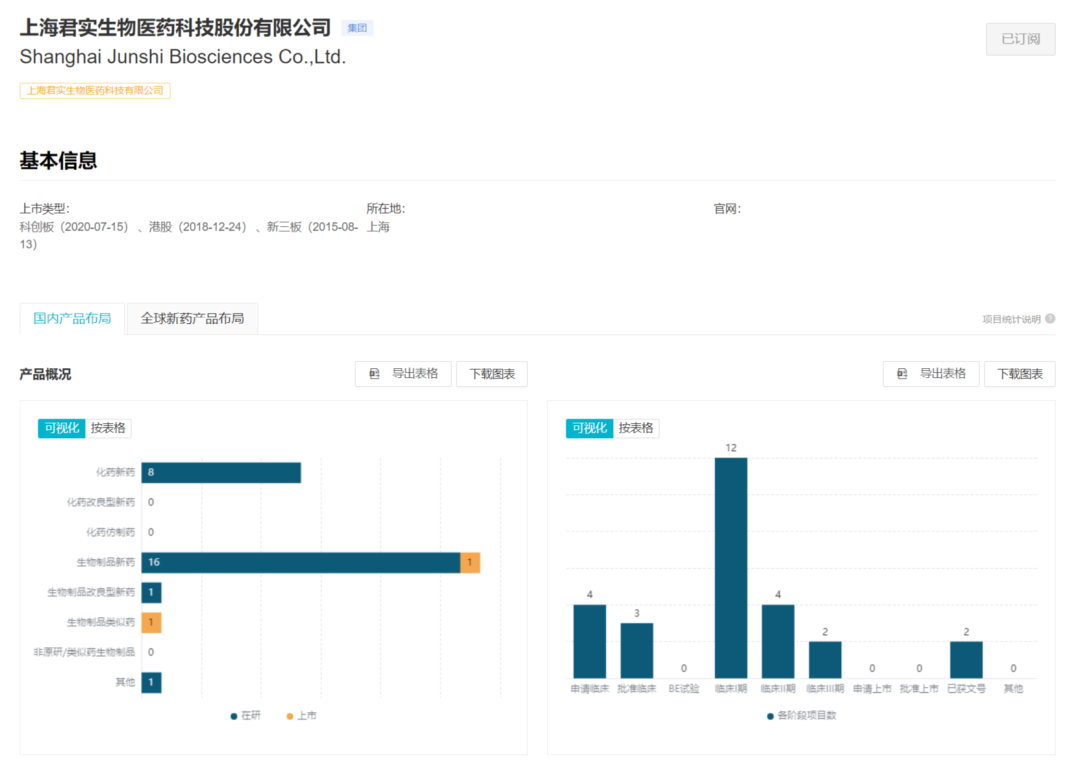The height and width of the screenshot is (768, 1080).
Task: Click the 临床I期 bar showing 12
Action: (x=731, y=568)
